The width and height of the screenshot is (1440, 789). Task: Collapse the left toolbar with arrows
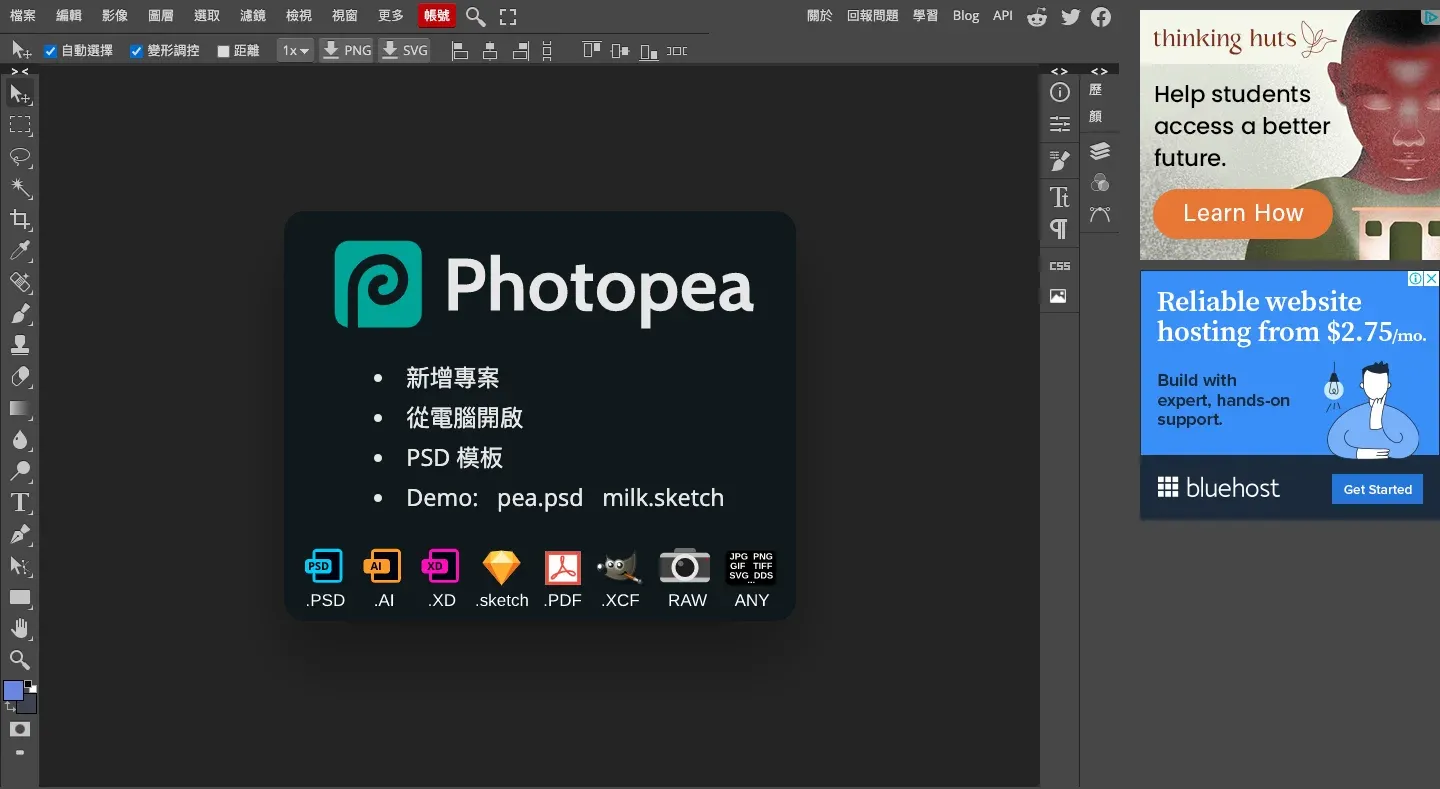(x=20, y=71)
